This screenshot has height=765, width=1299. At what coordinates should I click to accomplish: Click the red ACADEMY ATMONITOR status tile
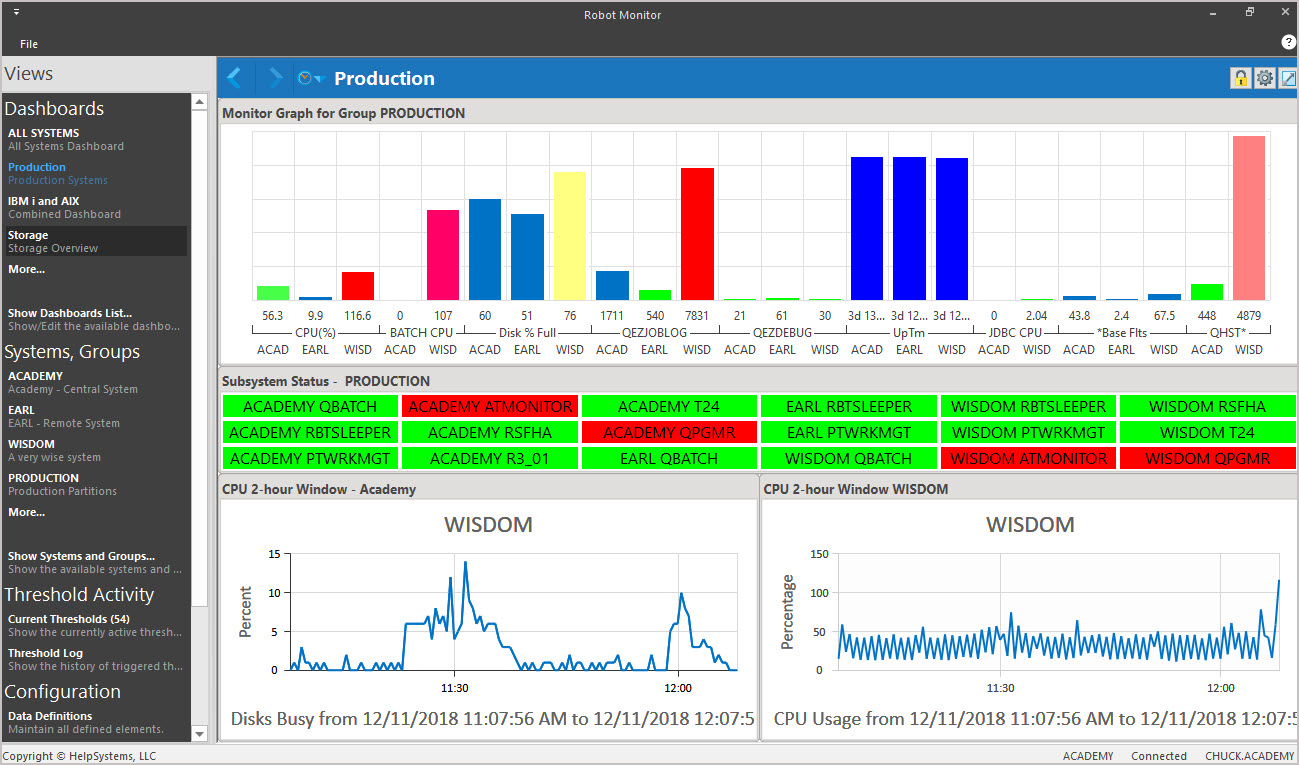(490, 407)
